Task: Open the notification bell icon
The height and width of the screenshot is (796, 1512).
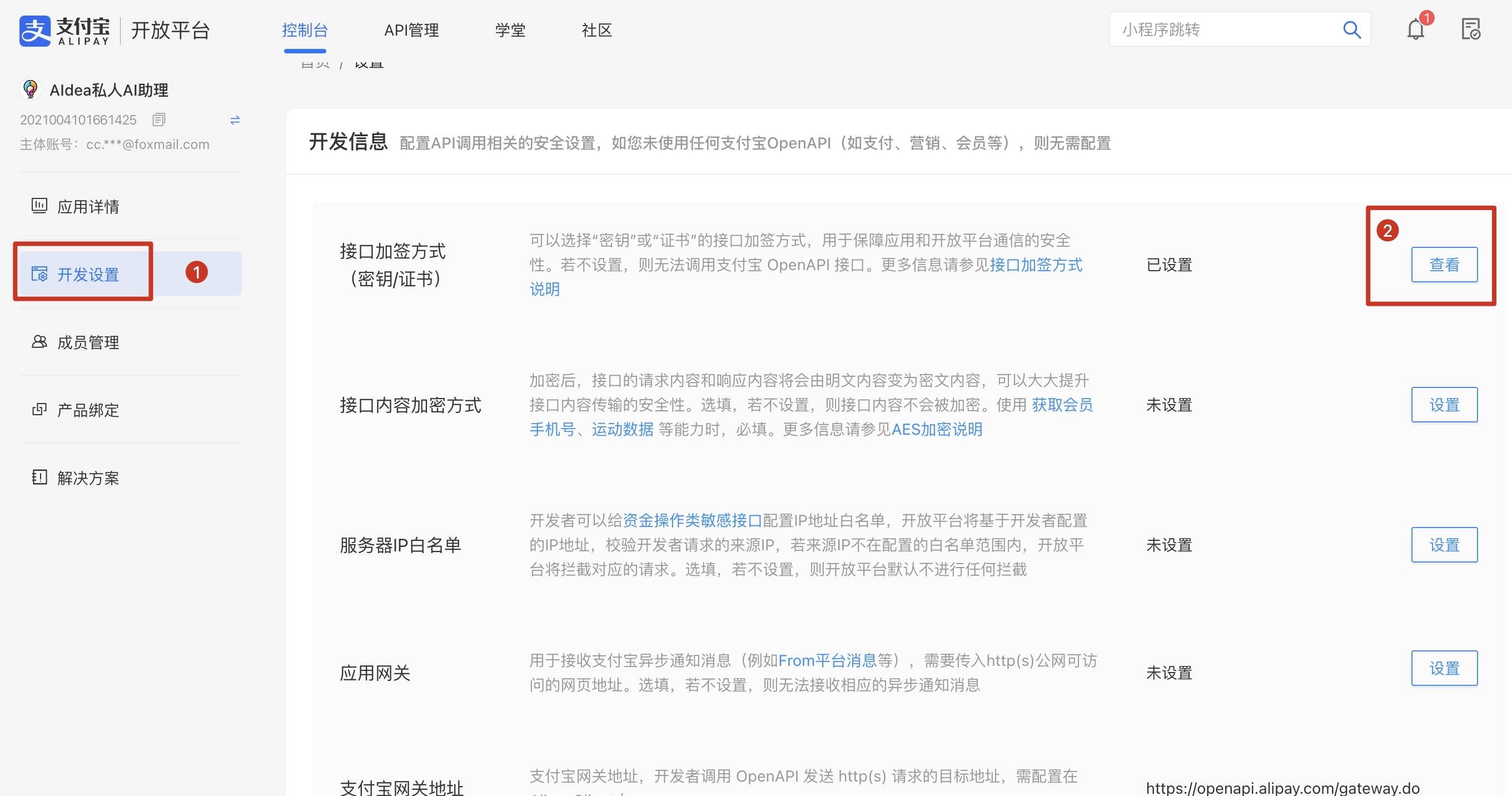Action: point(1416,29)
